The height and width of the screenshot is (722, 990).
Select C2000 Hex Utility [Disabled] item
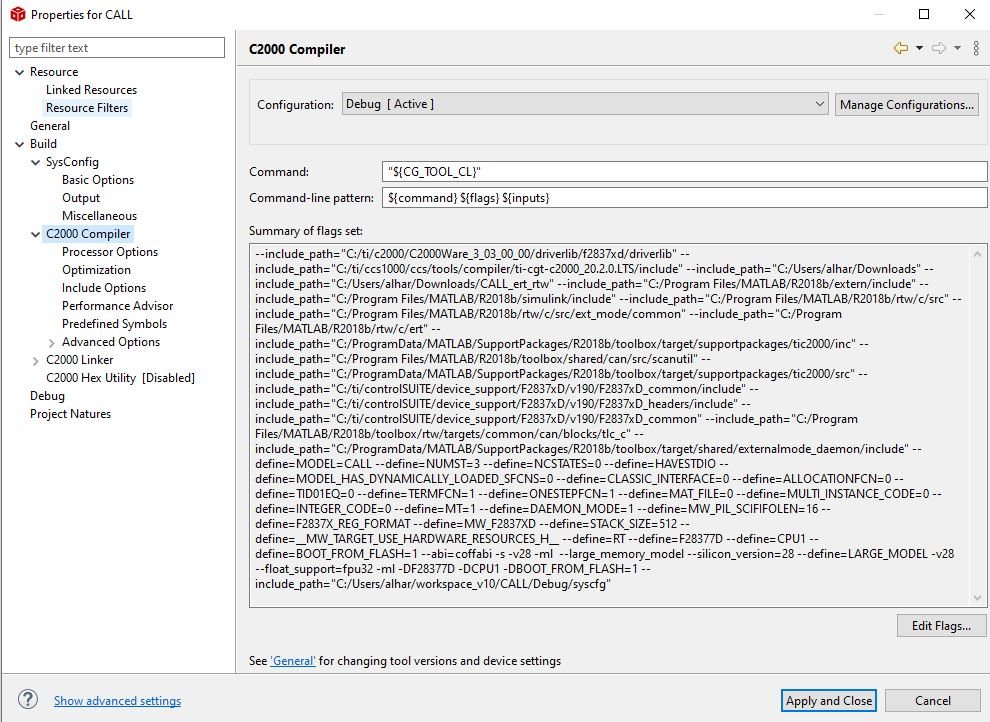(120, 378)
